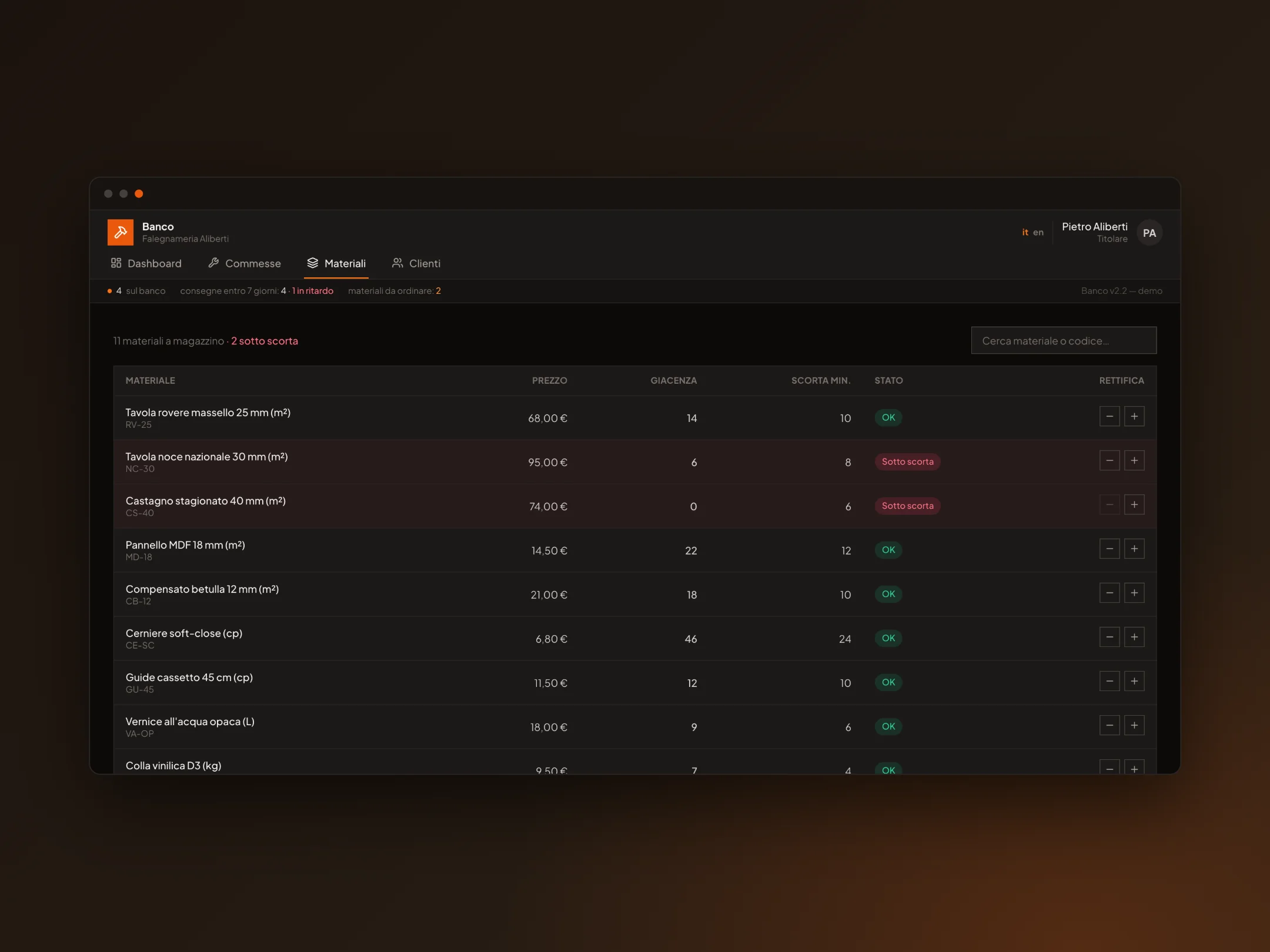Click the STATO column header
This screenshot has height=952, width=1270.
(x=888, y=381)
